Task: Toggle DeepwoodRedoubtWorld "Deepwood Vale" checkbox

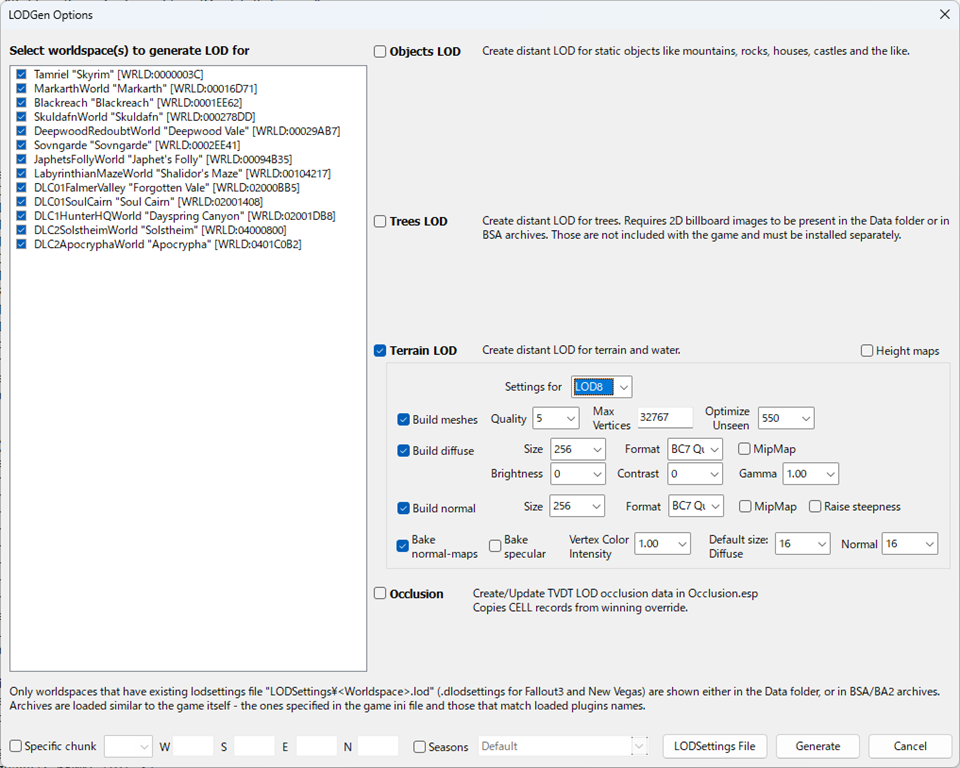Action: pos(21,130)
